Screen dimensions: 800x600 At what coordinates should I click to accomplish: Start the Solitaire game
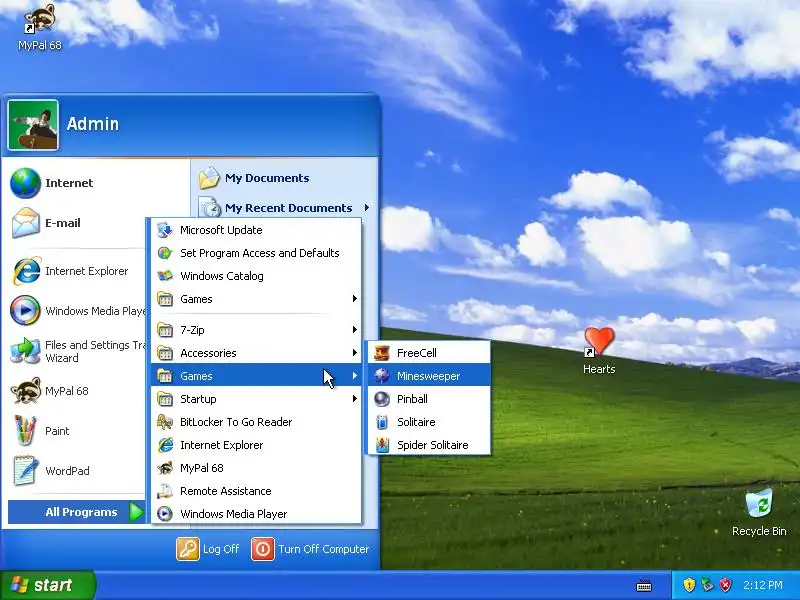(429, 422)
